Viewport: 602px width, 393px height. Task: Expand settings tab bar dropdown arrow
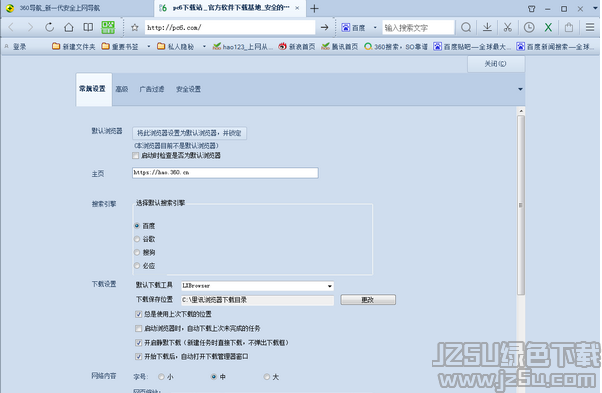(x=520, y=89)
